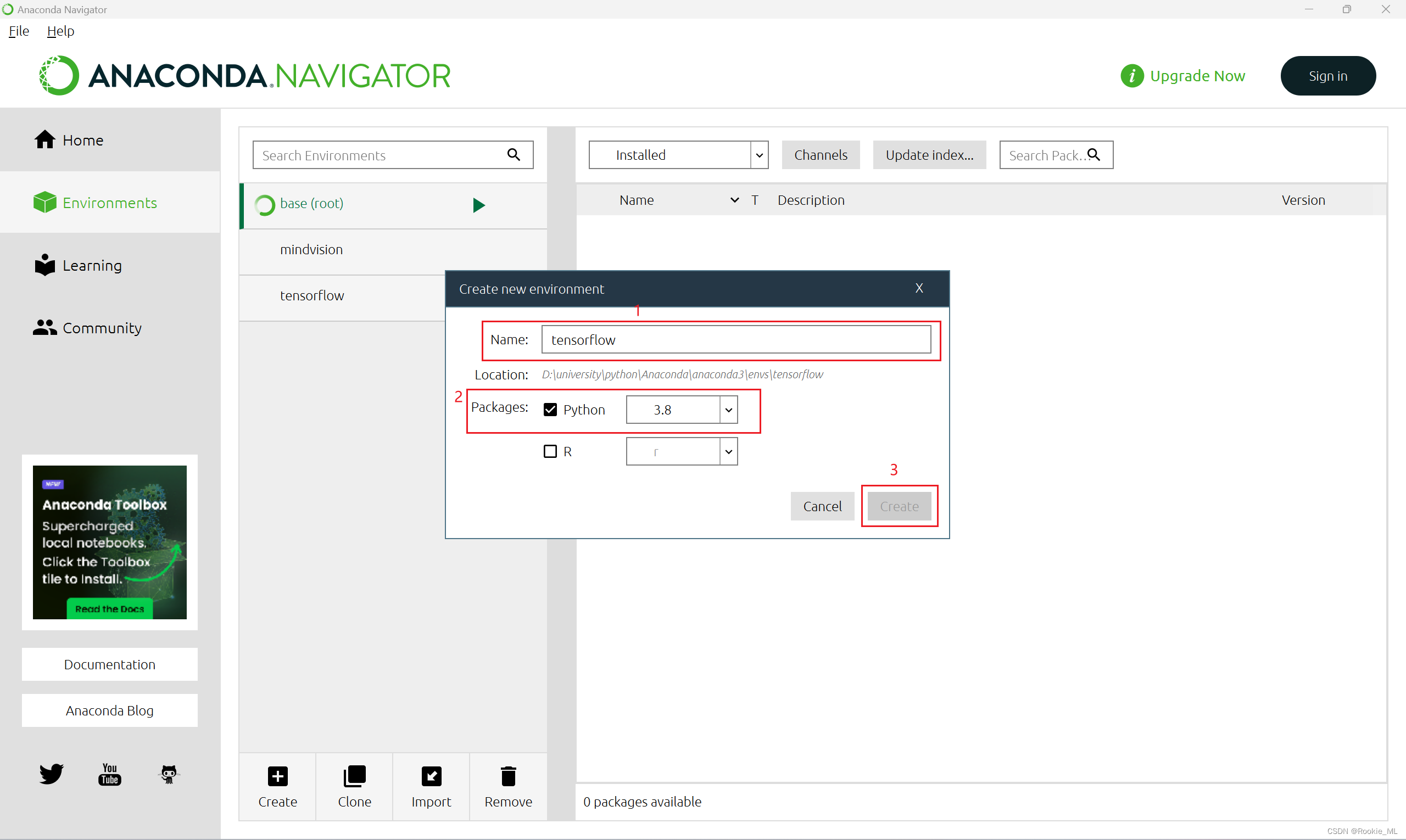The width and height of the screenshot is (1406, 840).
Task: Open the File menu
Action: point(19,31)
